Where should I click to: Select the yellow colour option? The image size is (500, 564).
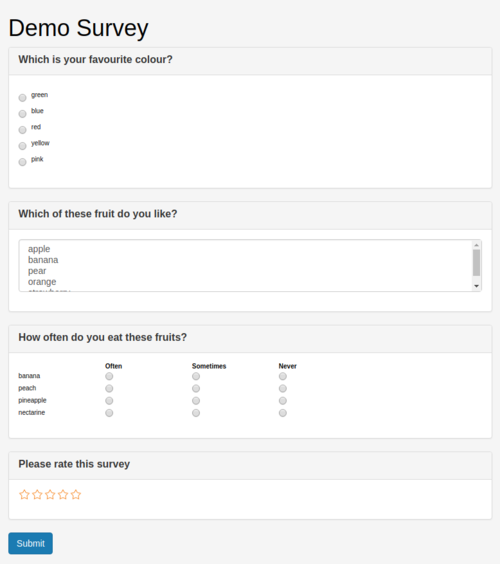coord(22,146)
